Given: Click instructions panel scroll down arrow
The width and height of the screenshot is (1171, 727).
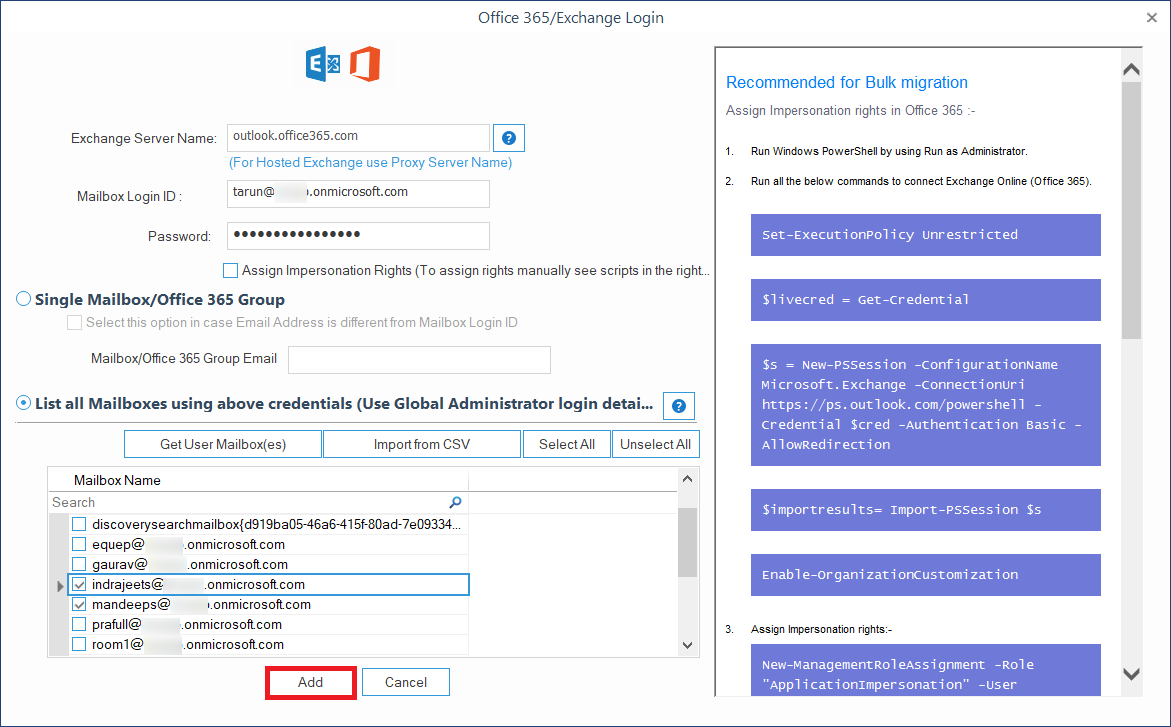Looking at the screenshot, I should pos(1131,674).
